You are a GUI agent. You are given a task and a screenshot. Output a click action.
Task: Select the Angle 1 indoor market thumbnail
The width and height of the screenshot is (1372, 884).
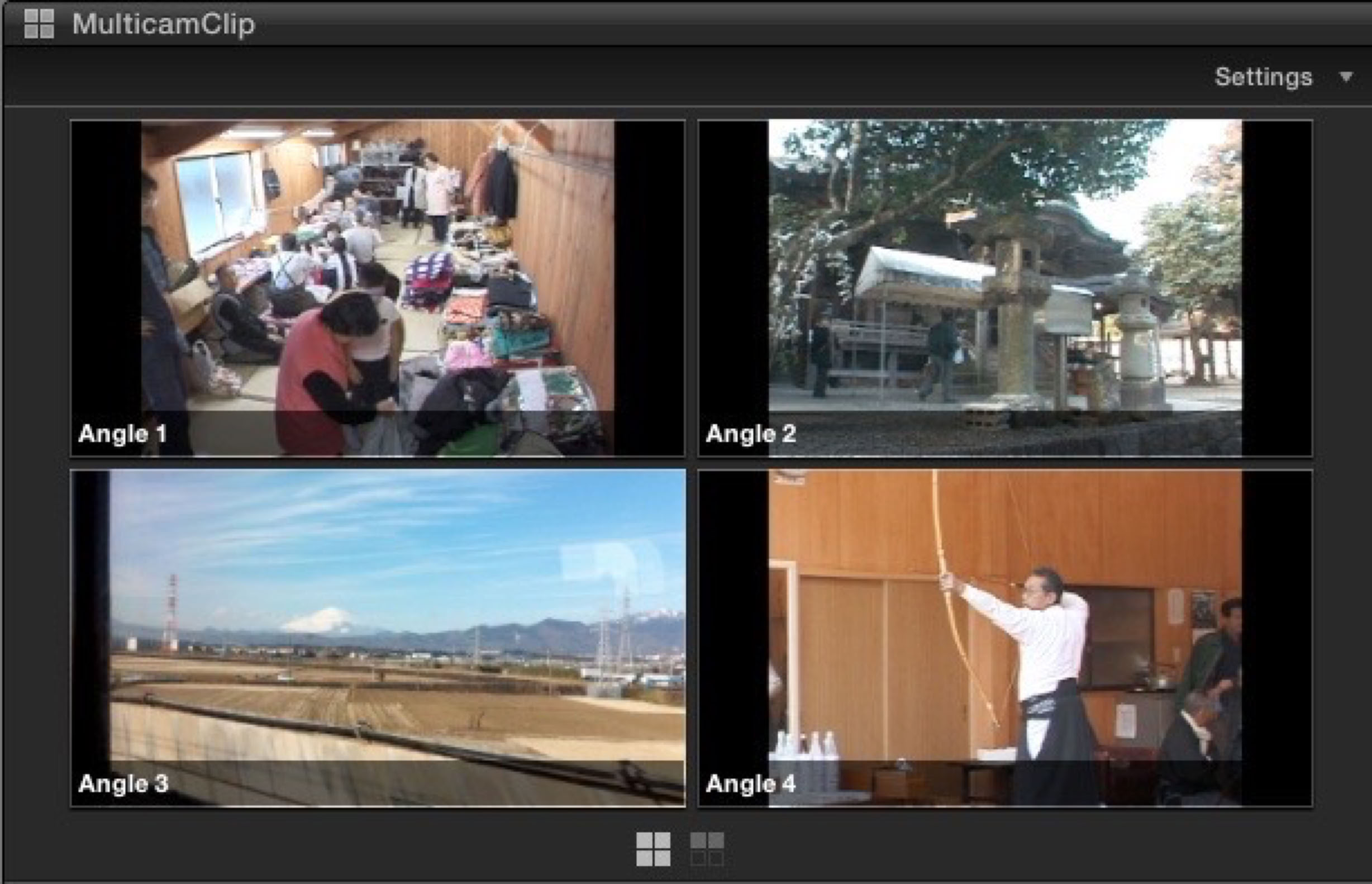pyautogui.click(x=378, y=270)
